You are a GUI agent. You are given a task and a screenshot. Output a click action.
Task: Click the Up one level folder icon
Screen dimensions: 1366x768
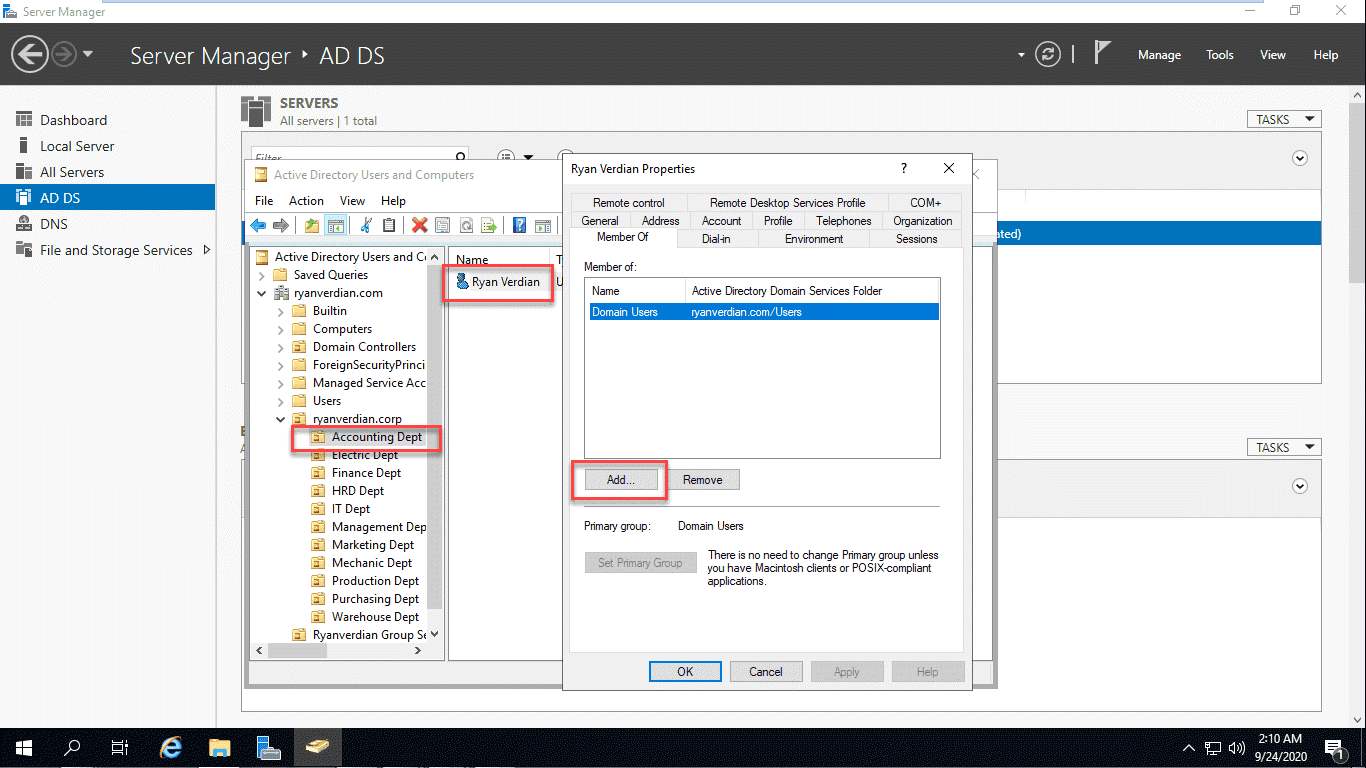pos(312,226)
